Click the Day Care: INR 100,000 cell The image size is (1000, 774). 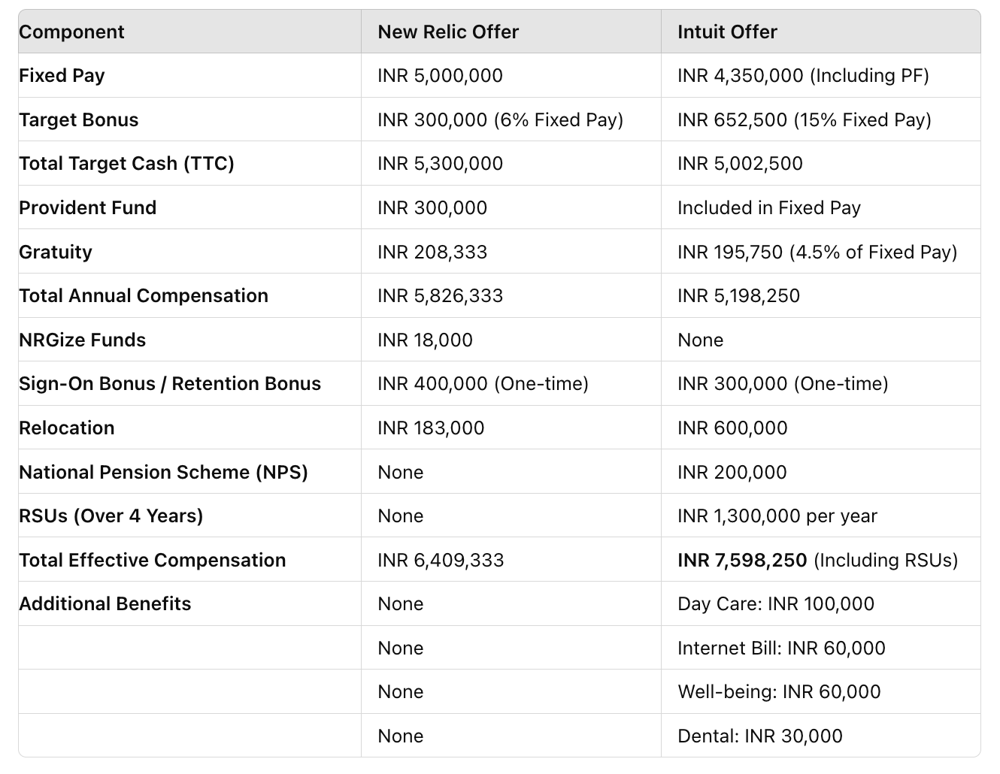pyautogui.click(x=776, y=604)
